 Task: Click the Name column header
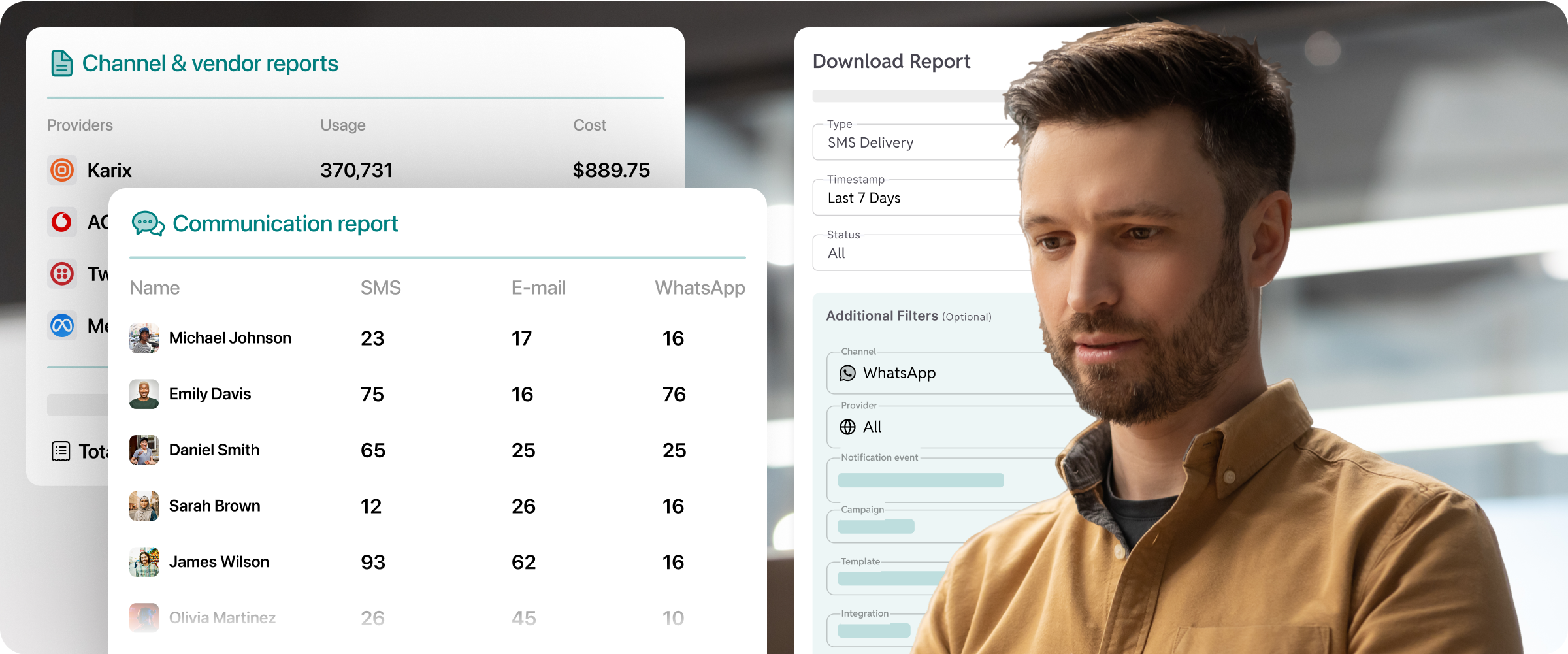point(155,287)
